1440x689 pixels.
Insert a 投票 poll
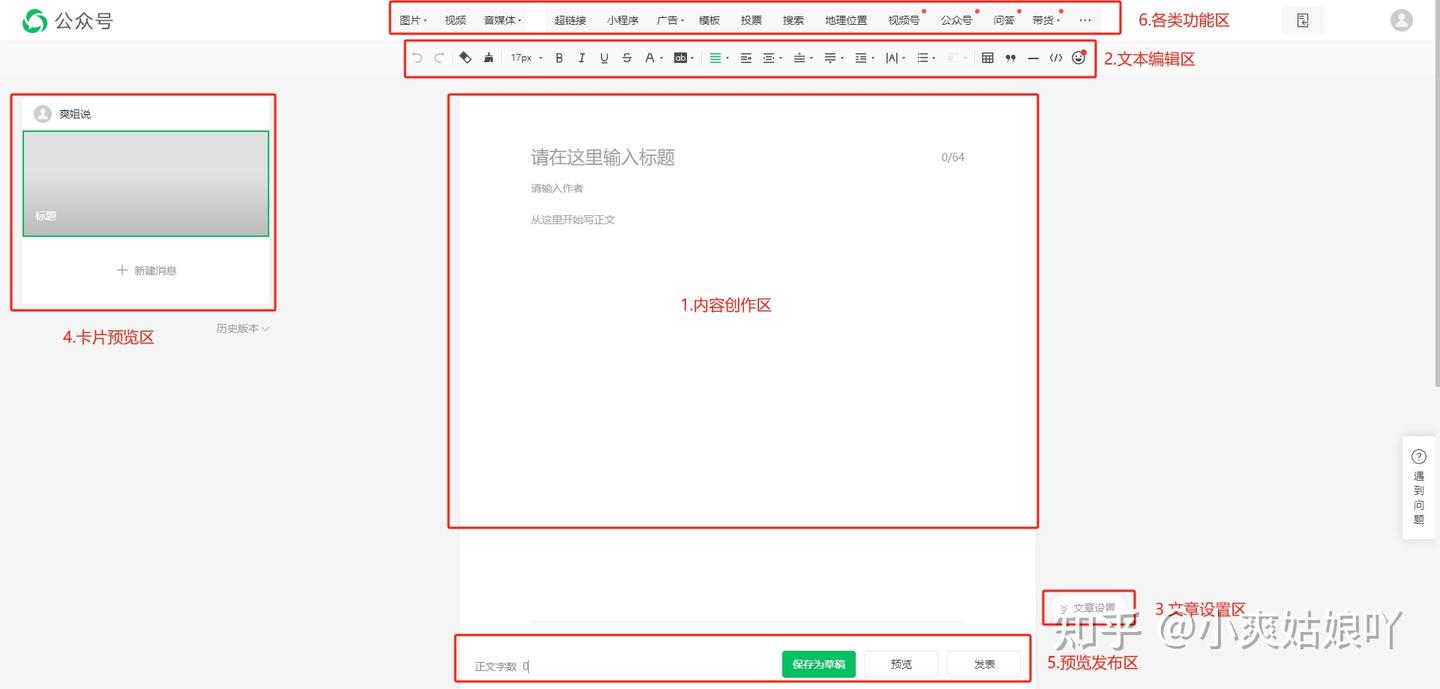pyautogui.click(x=751, y=20)
